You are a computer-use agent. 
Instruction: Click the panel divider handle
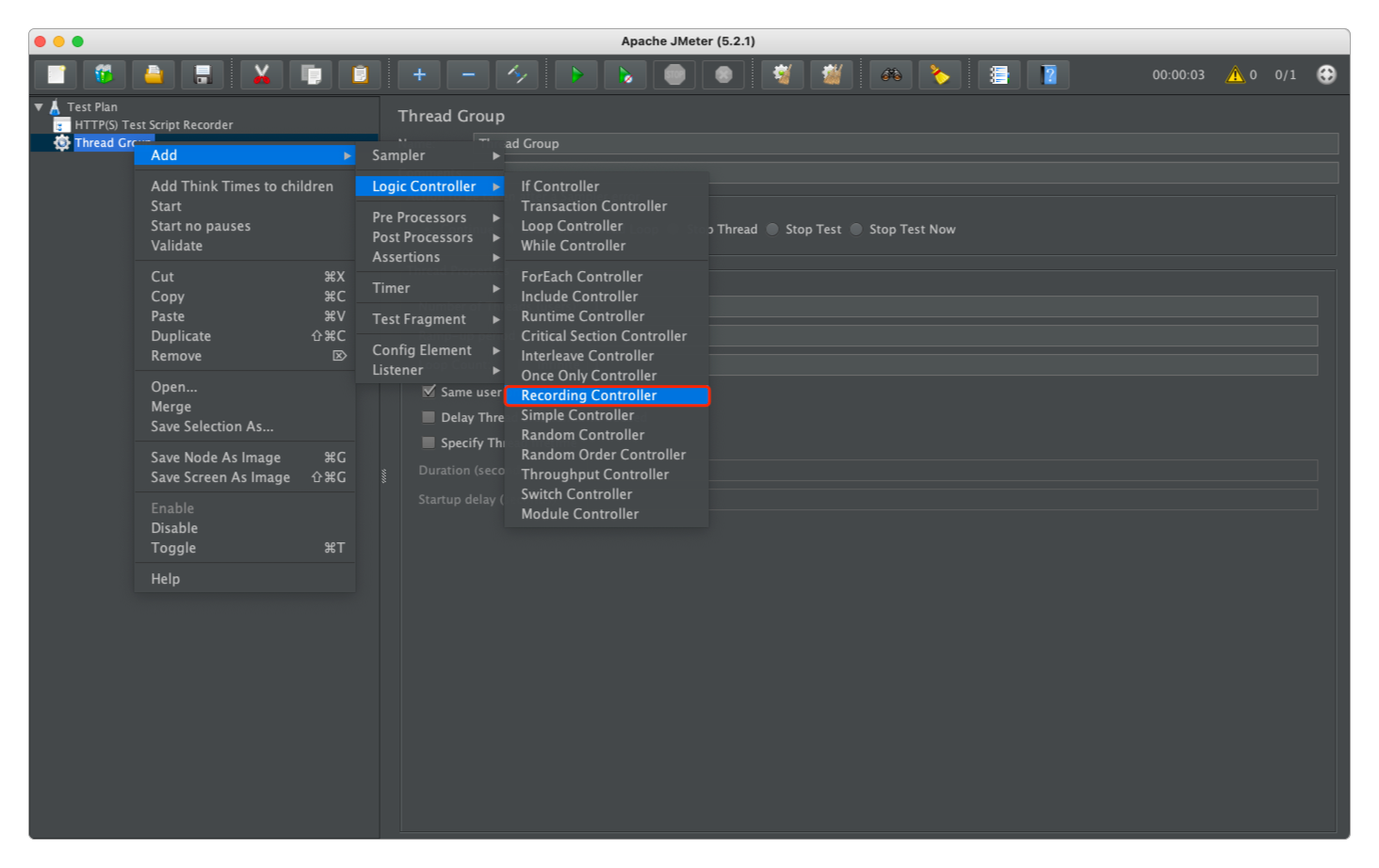(383, 476)
